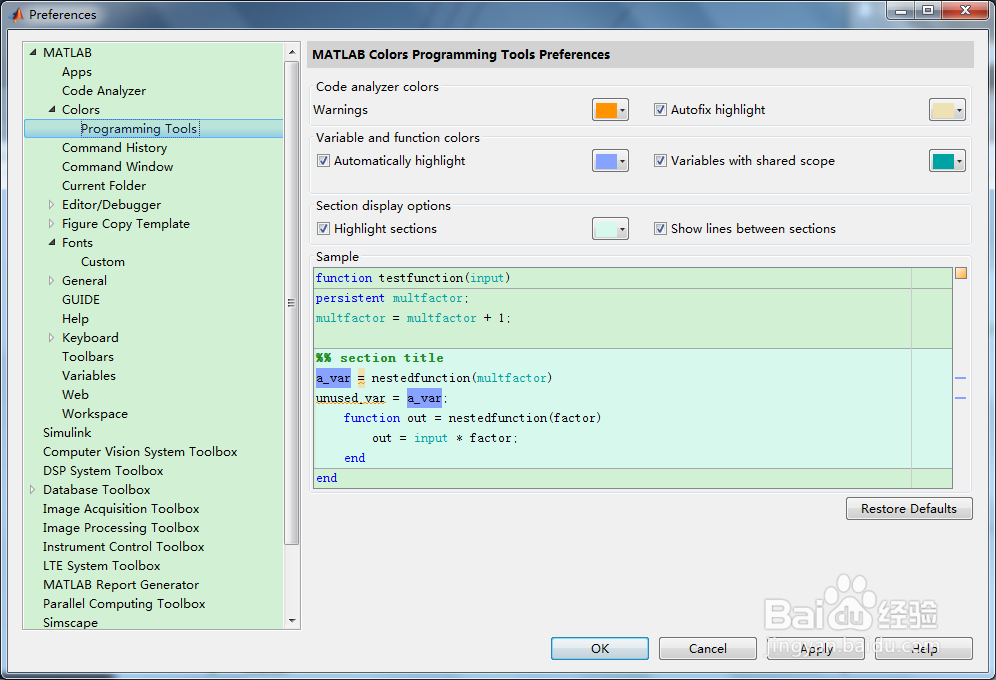Open Workspace preferences
996x680 pixels.
95,414
